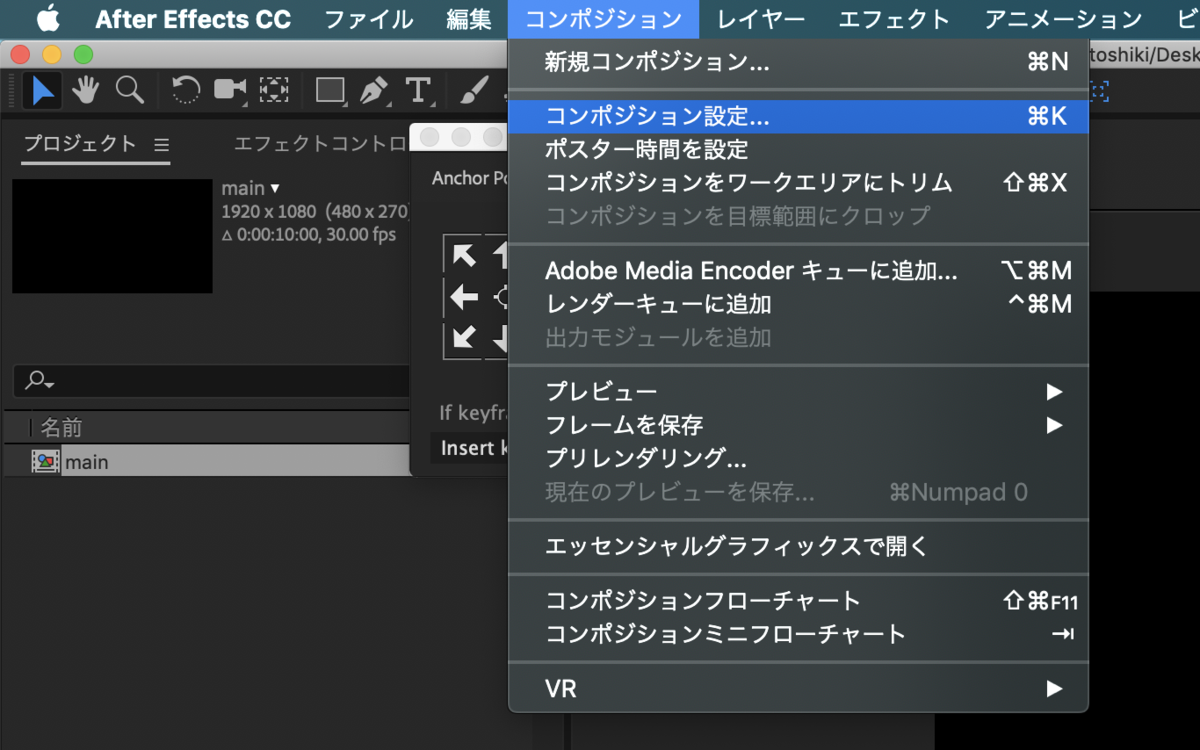Select the Zoom magnifier tool
Viewport: 1200px width, 750px height.
click(130, 91)
